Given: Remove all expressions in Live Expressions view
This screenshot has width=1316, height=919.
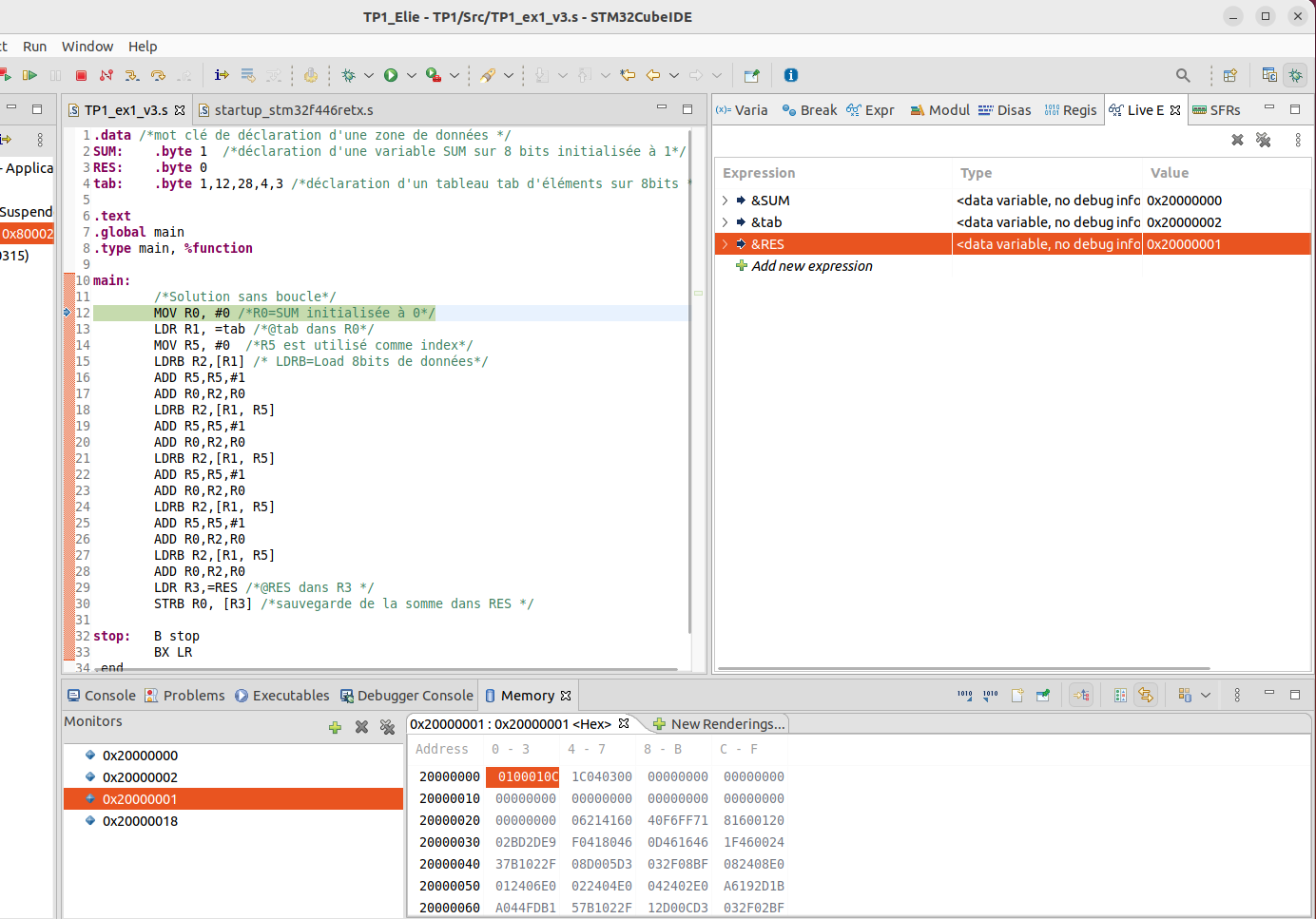Looking at the screenshot, I should (x=1263, y=140).
